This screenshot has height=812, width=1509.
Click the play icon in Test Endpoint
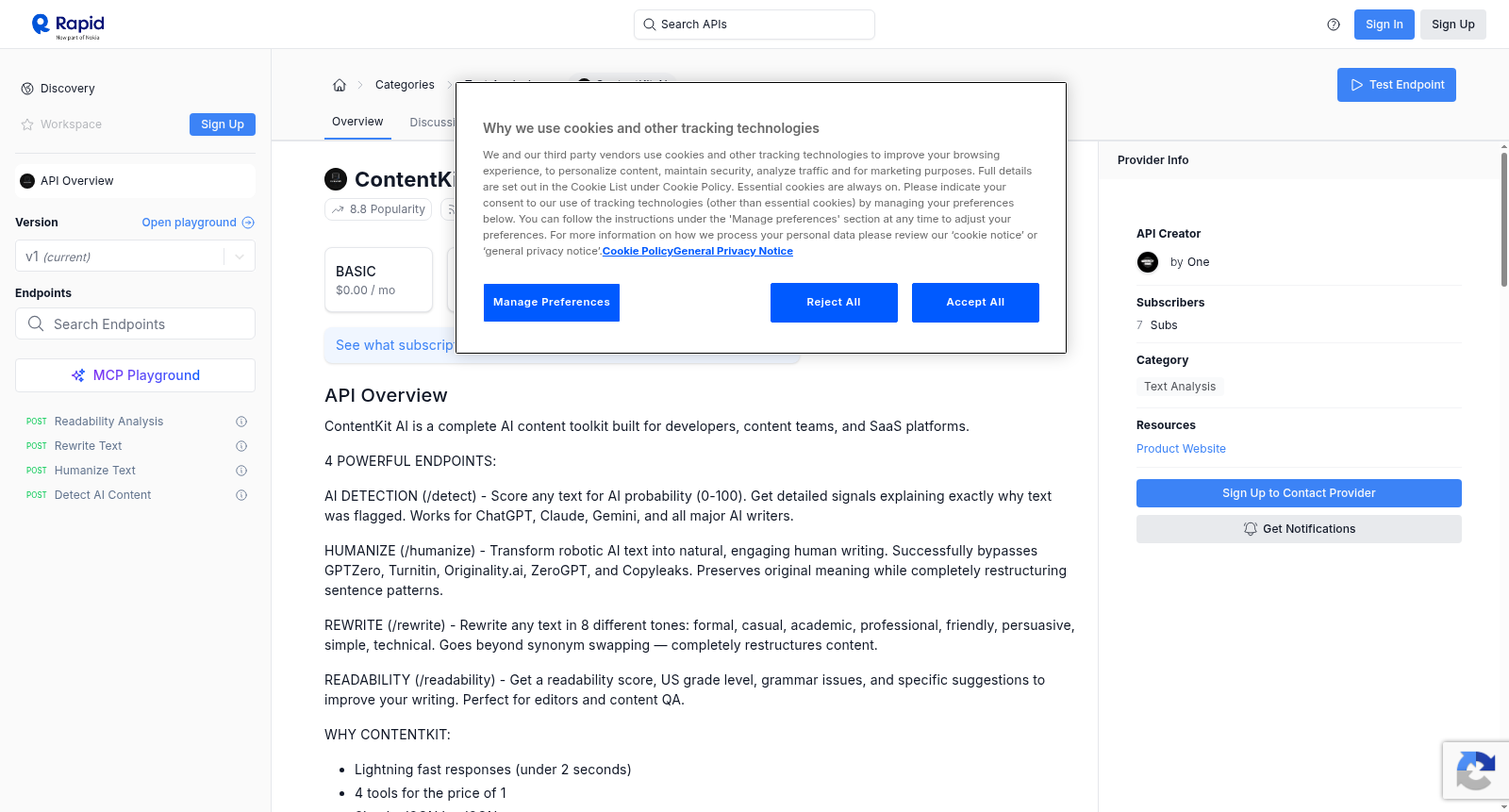coord(1357,85)
